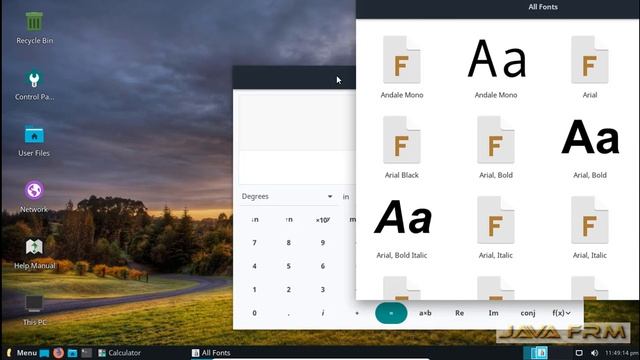Click the Re real part button
The height and width of the screenshot is (360, 640).
[x=460, y=313]
